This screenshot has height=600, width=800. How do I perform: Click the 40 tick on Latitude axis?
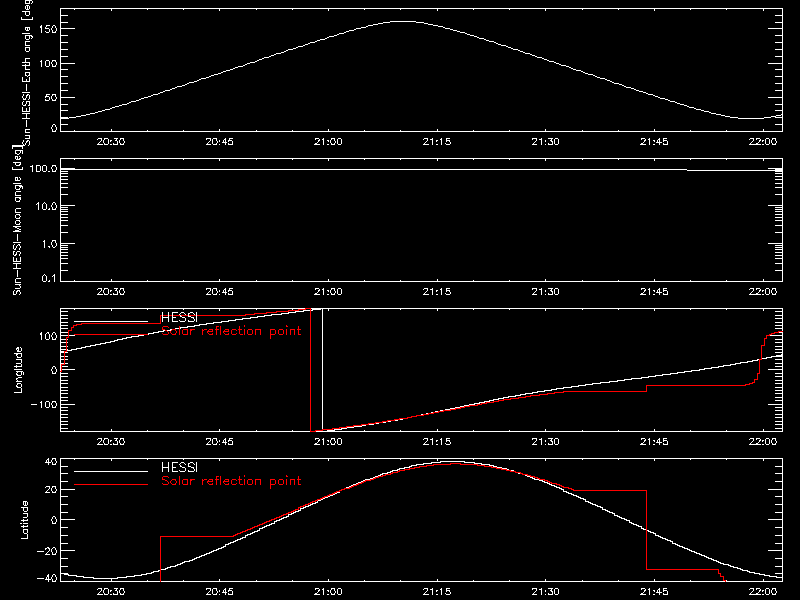pyautogui.click(x=51, y=462)
